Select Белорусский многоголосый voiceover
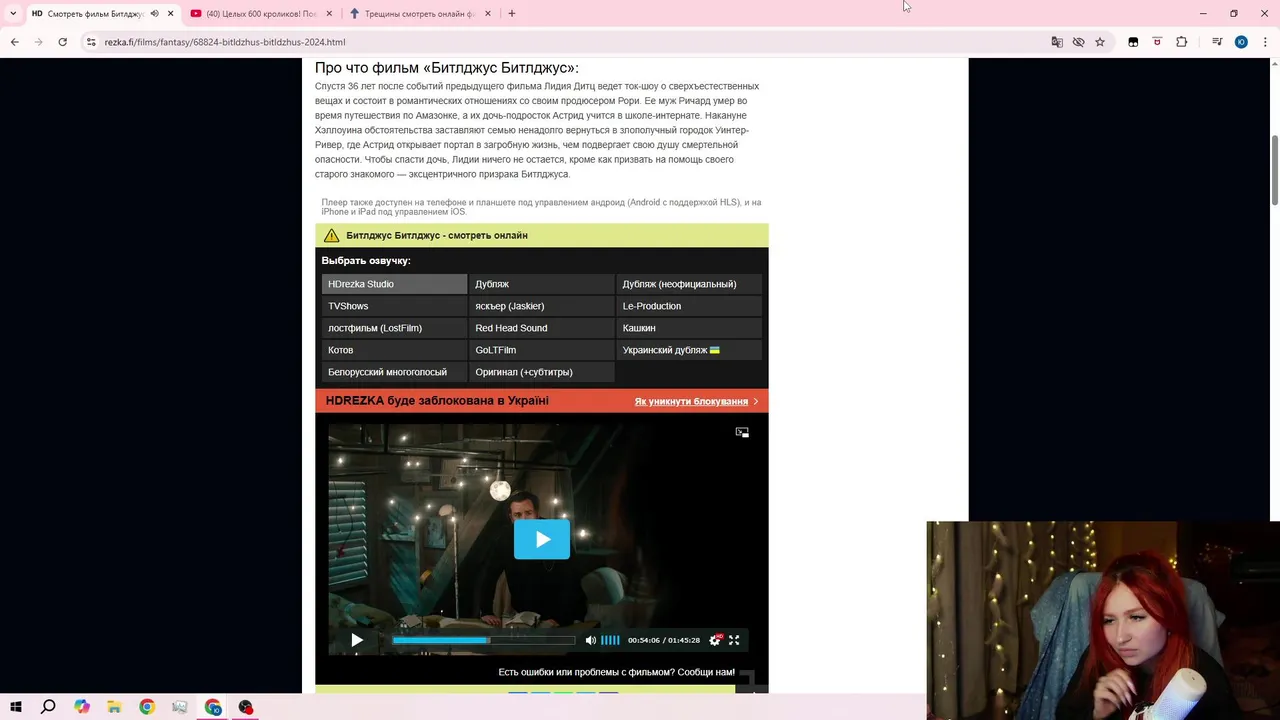 click(x=394, y=372)
